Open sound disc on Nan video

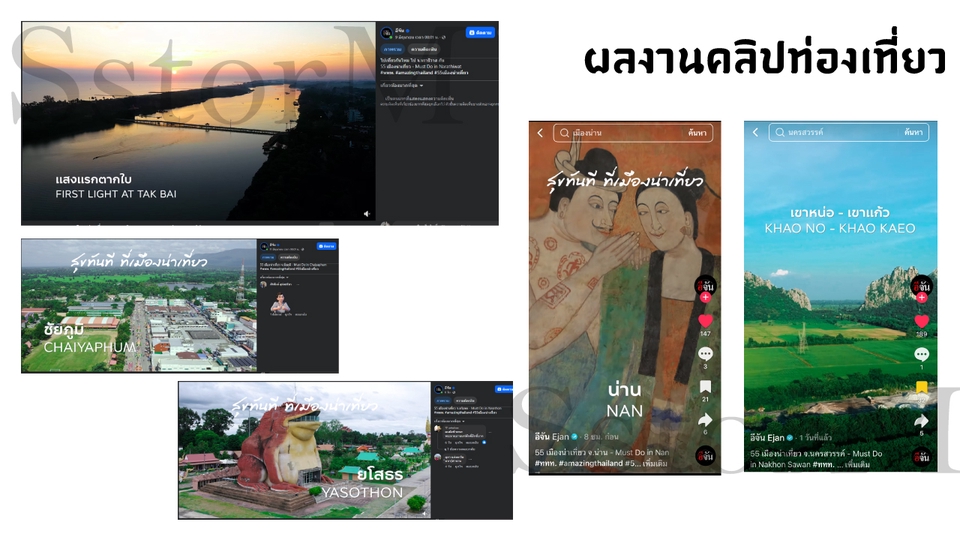click(705, 456)
